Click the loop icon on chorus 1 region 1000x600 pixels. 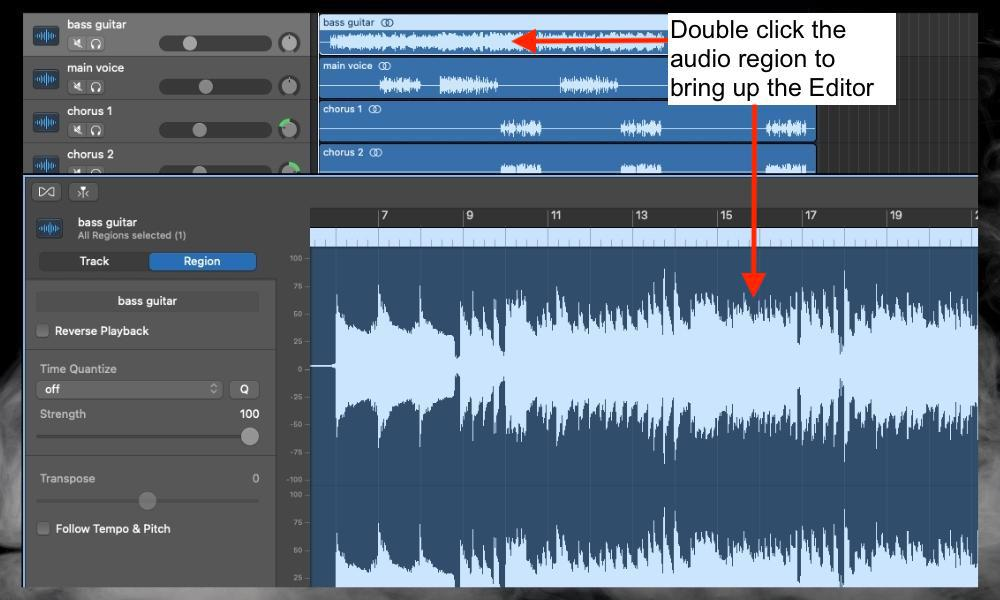[375, 109]
